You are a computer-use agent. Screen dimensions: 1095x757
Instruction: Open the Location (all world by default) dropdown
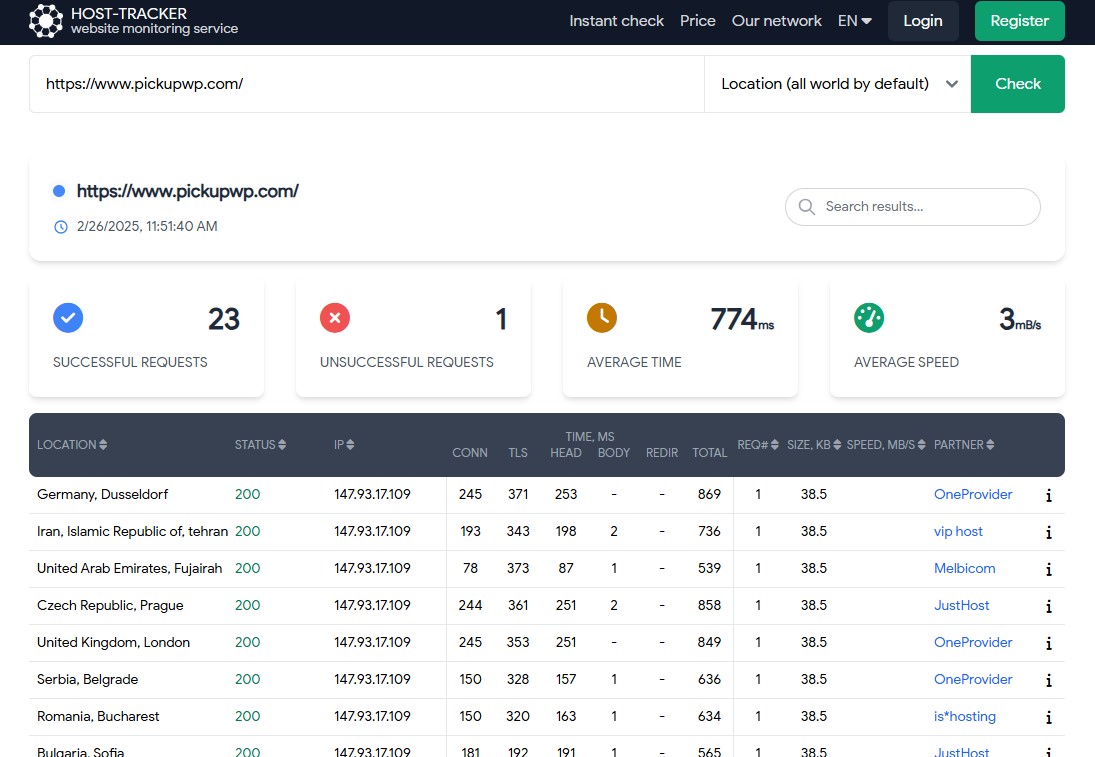click(x=838, y=84)
